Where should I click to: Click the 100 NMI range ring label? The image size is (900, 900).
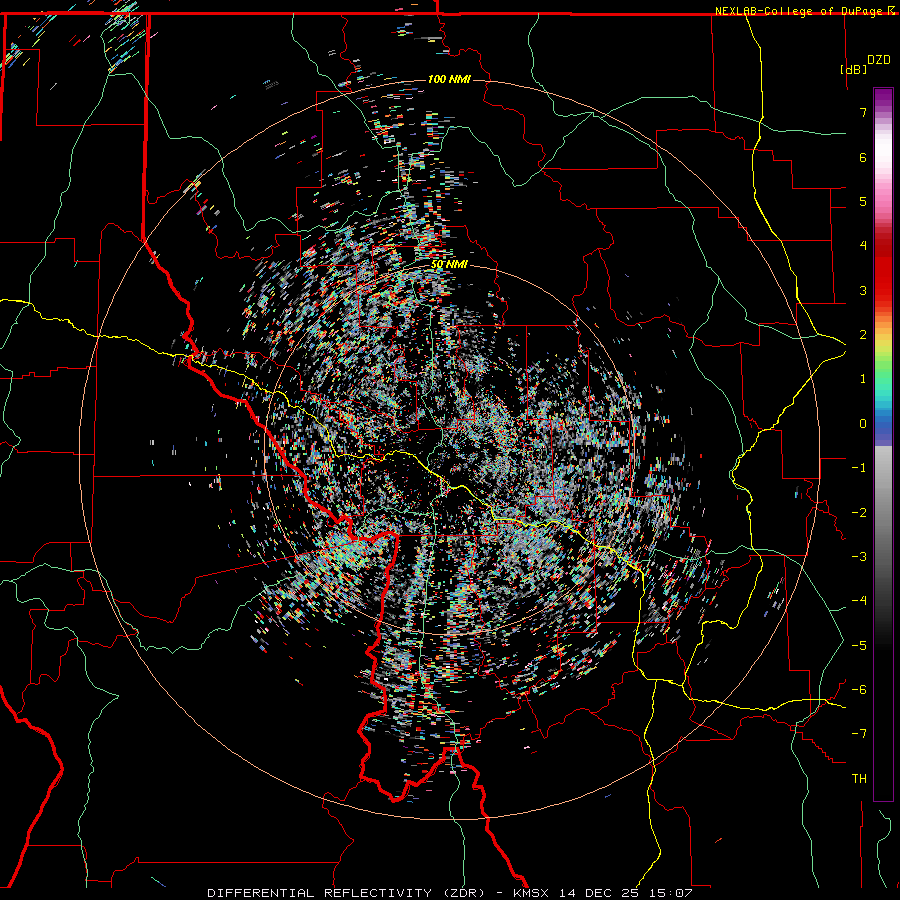[449, 79]
